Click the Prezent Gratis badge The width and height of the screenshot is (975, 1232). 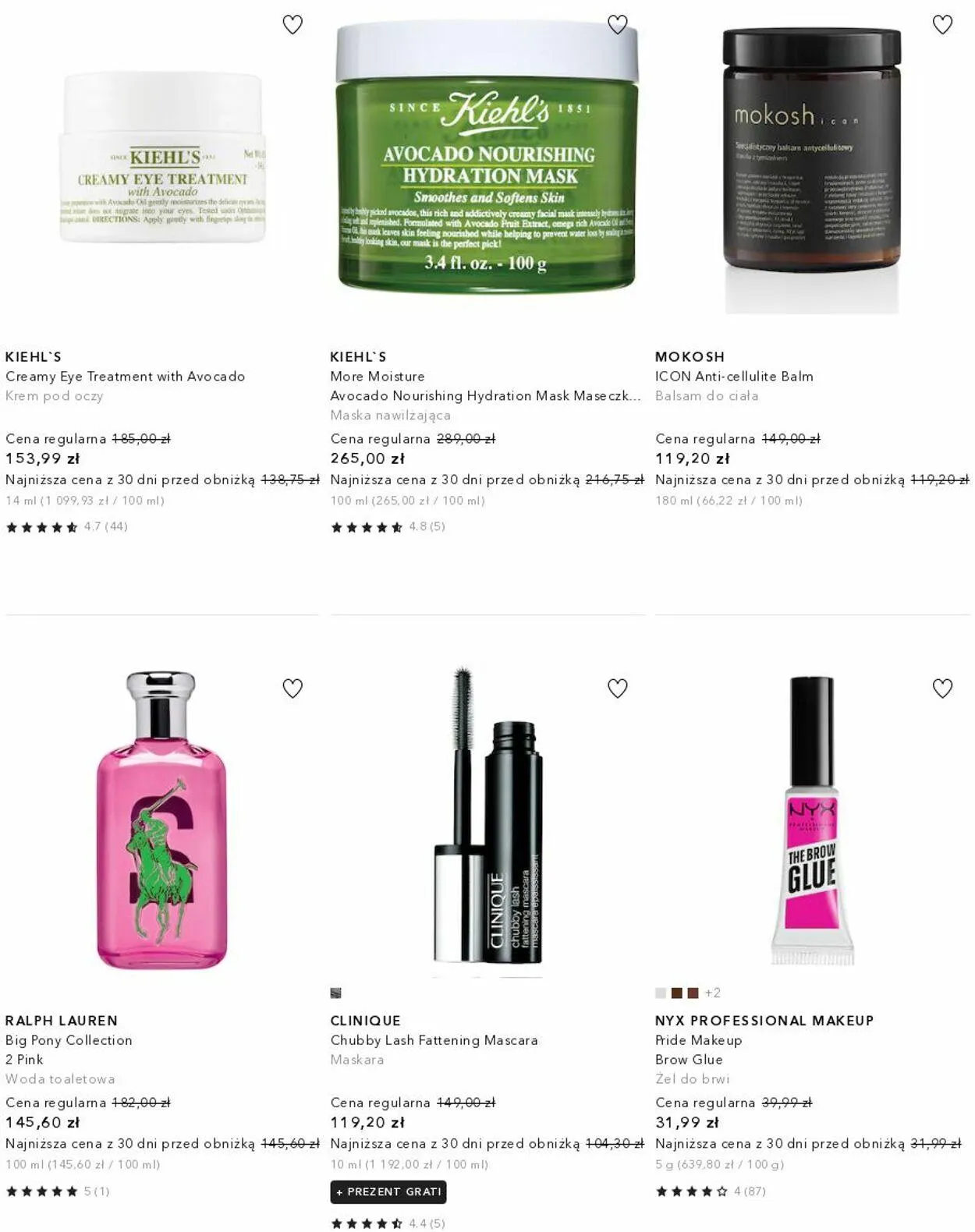pos(388,1191)
